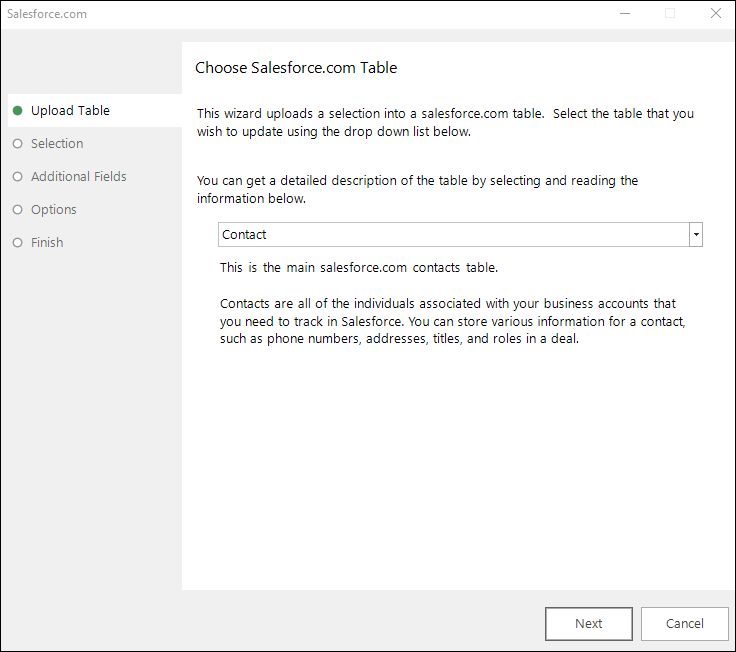Switch to the Options step
The image size is (736, 652).
(54, 209)
